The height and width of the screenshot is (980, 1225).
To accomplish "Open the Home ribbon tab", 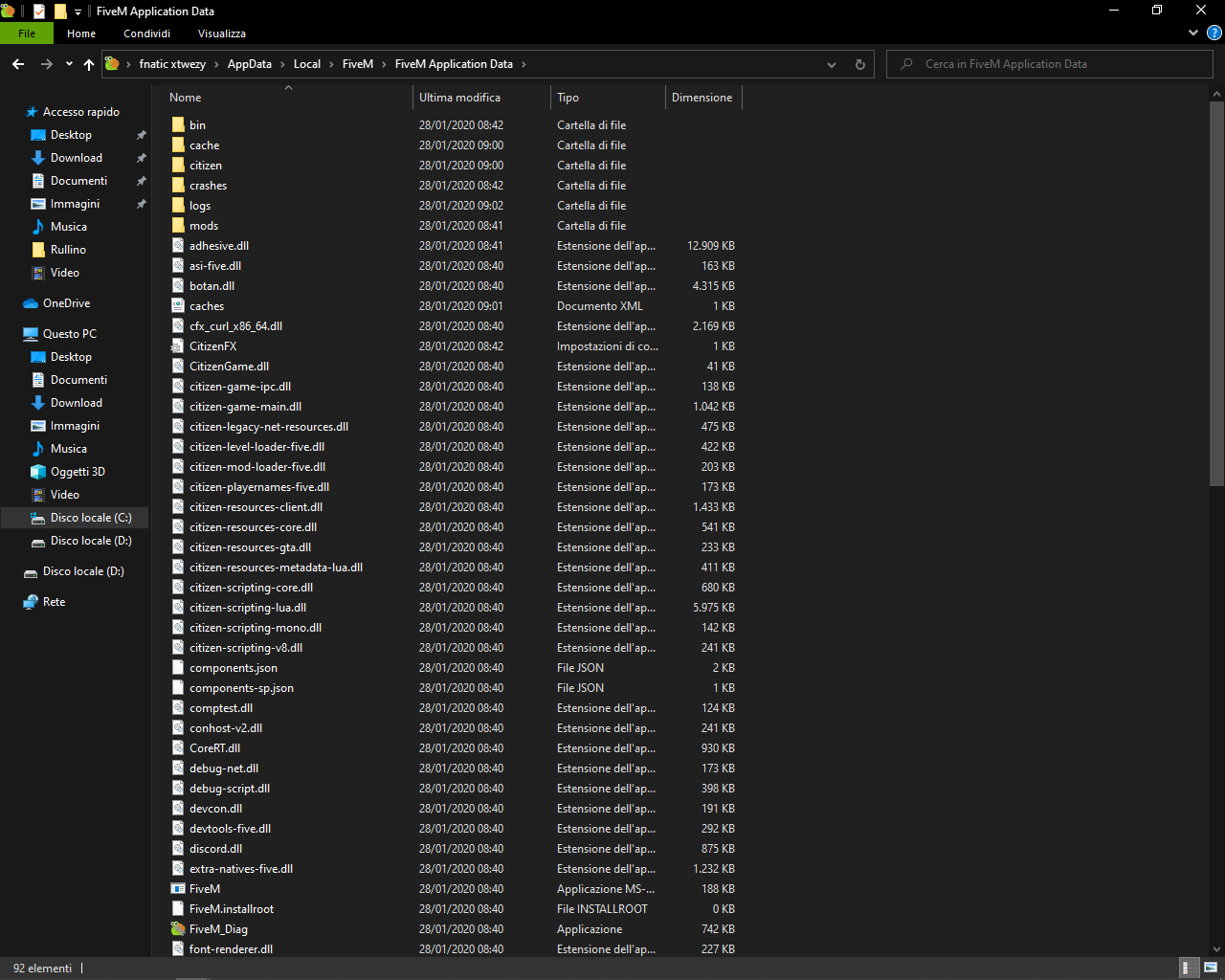I will pyautogui.click(x=81, y=33).
